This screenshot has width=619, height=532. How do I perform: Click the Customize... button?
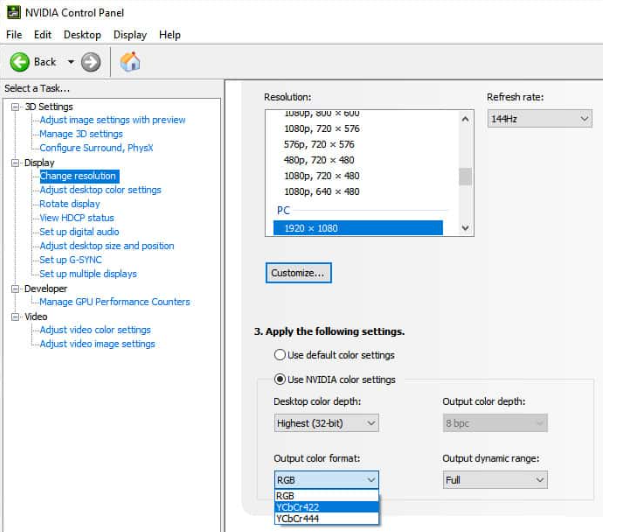298,273
